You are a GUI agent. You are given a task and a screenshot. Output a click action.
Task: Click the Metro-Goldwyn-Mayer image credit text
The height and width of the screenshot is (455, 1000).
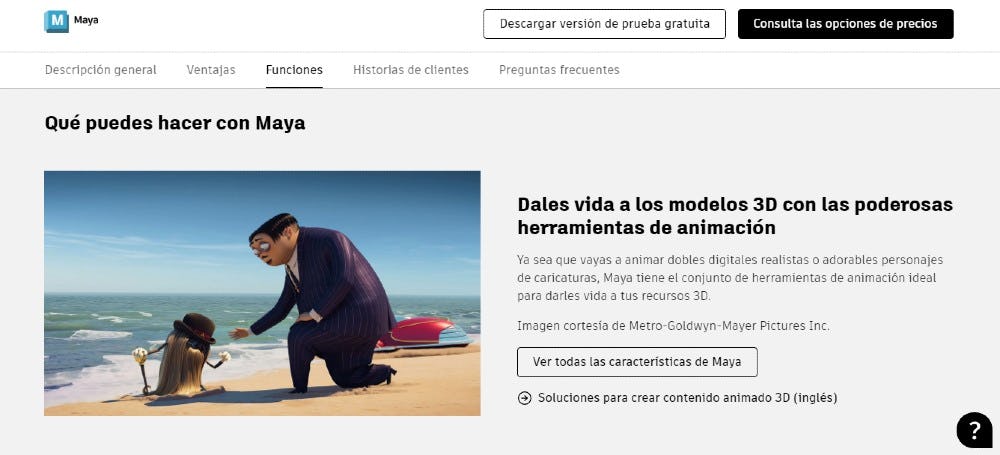[673, 326]
